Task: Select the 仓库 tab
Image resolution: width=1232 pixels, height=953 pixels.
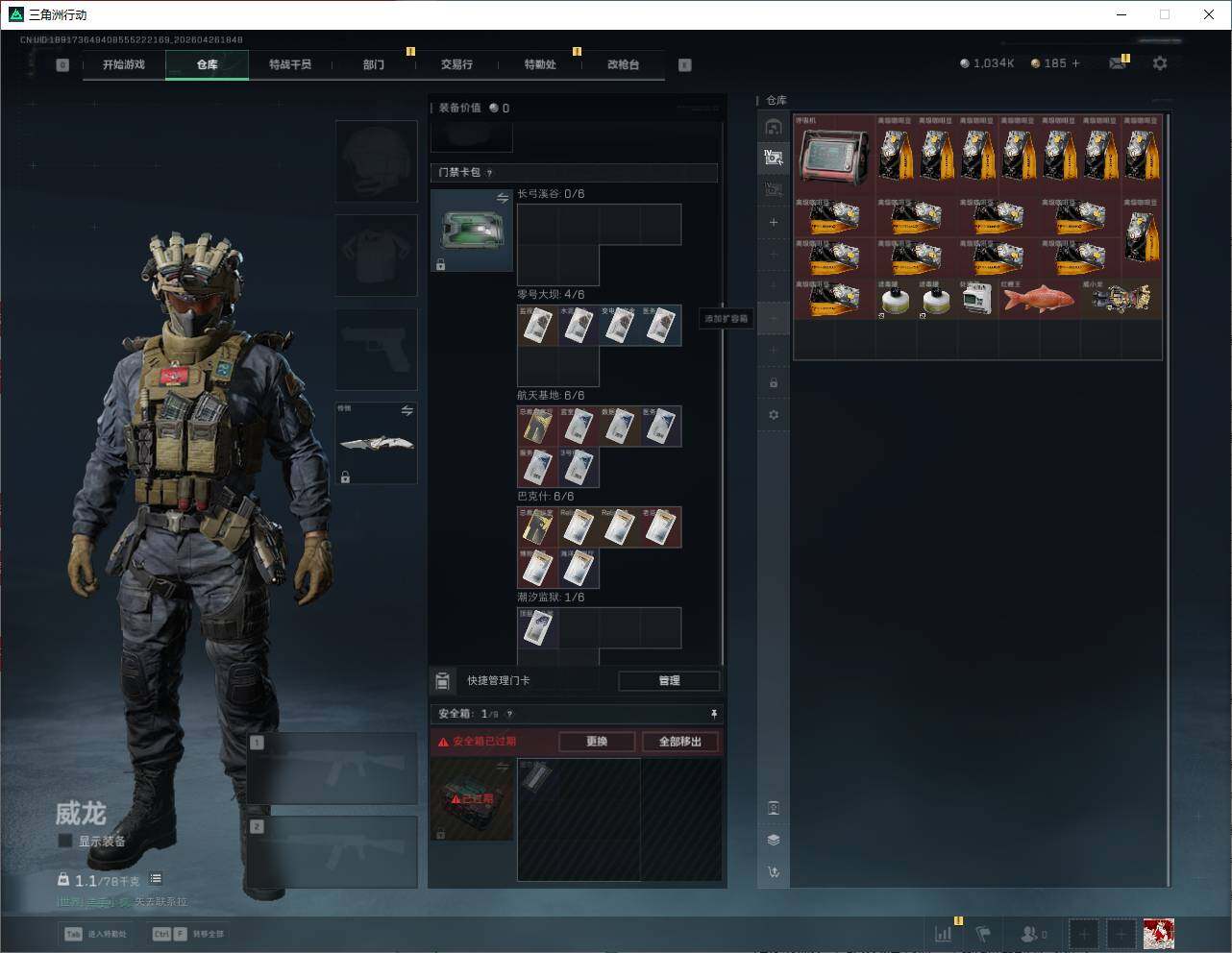Action: 208,64
